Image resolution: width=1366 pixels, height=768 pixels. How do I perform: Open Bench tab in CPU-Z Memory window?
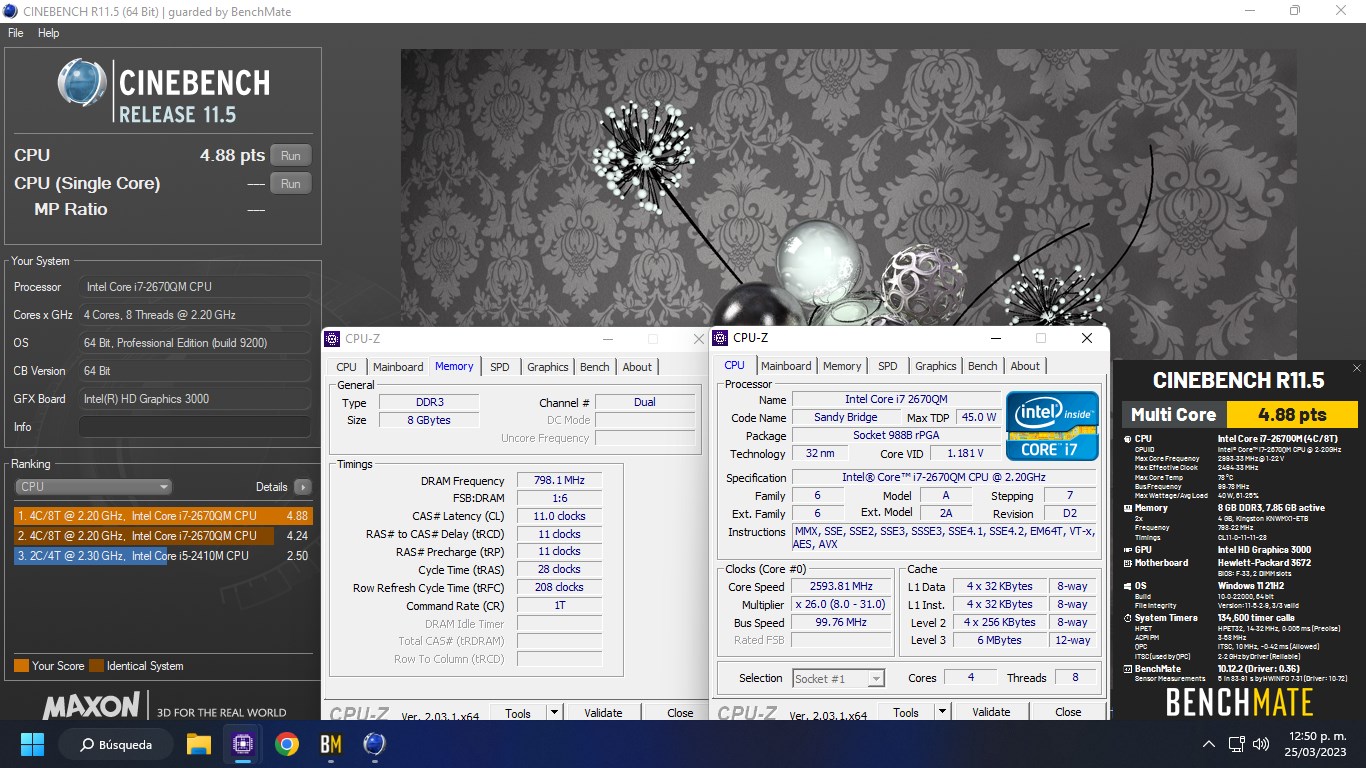pyautogui.click(x=595, y=367)
